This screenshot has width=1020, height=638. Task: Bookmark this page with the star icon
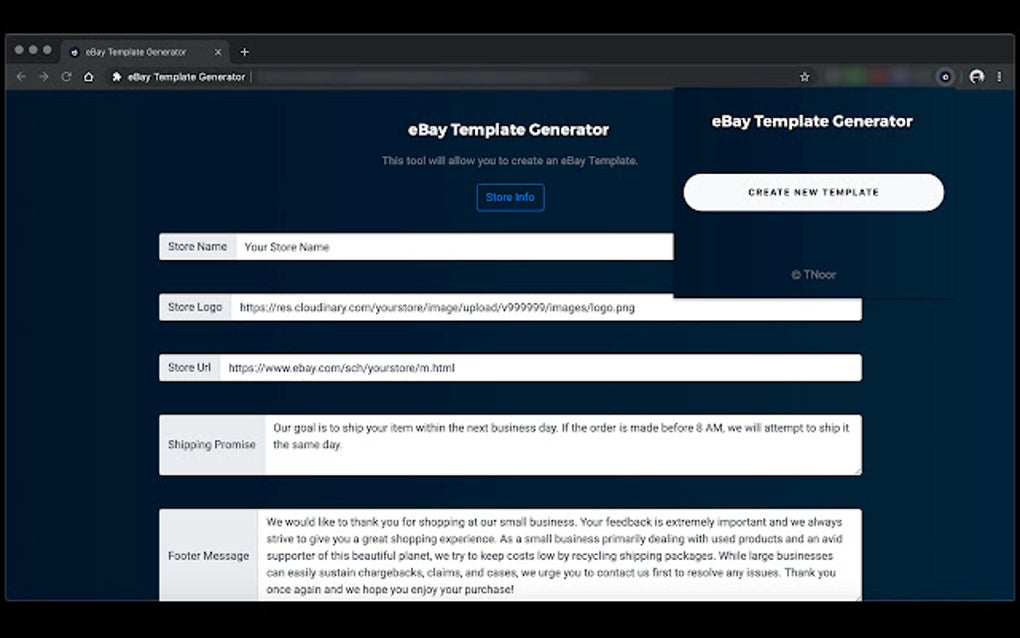coord(805,76)
